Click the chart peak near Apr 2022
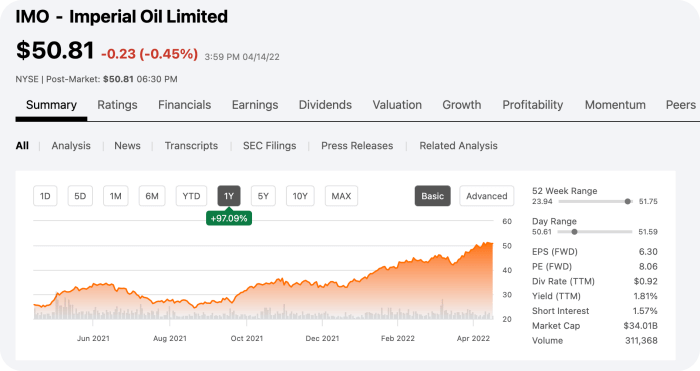The image size is (700, 371). click(487, 243)
